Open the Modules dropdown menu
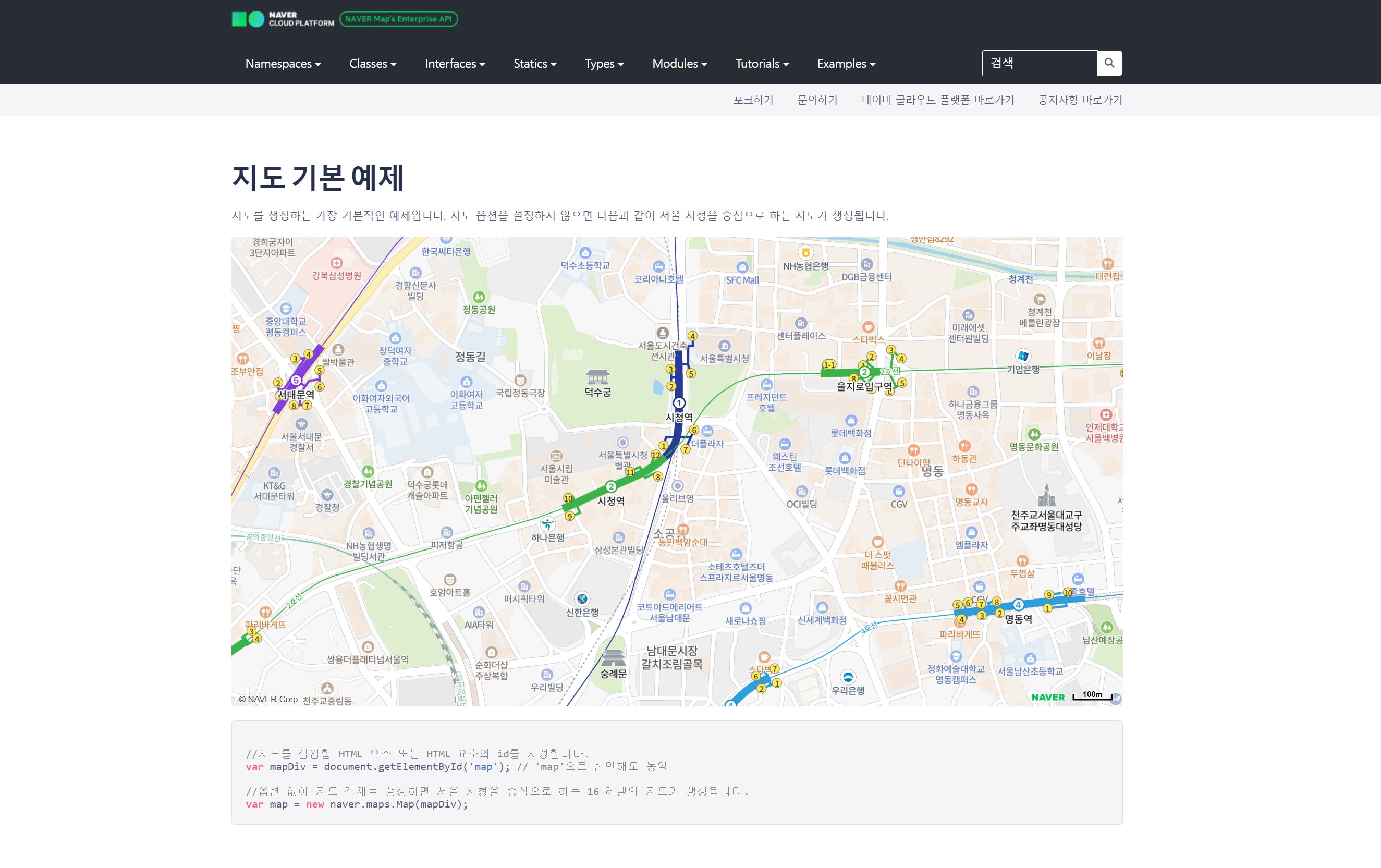This screenshot has height=868, width=1381. pos(680,64)
